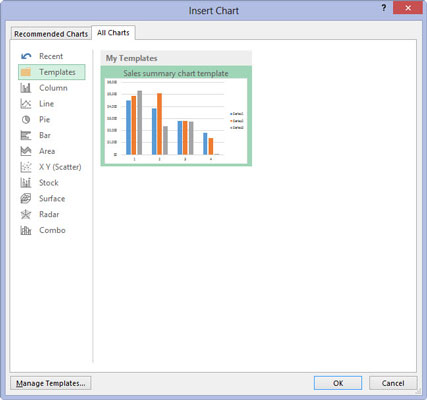Choose the Stock chart type label

(49, 183)
